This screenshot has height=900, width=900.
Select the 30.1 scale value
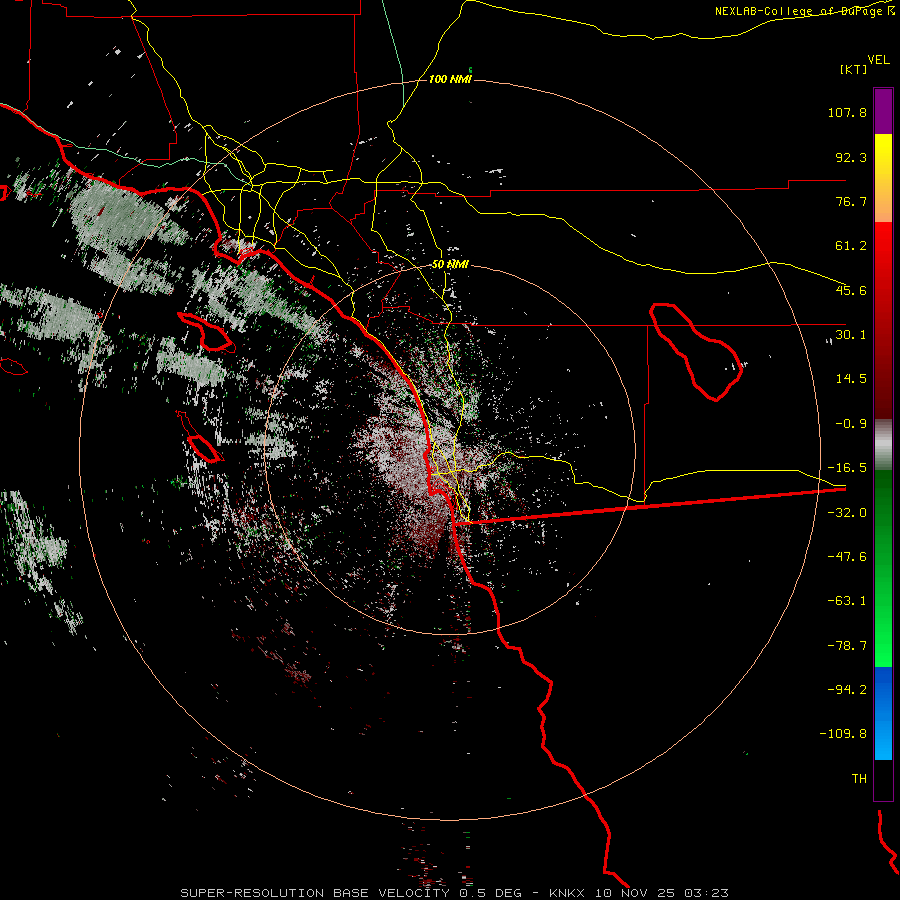[x=851, y=335]
